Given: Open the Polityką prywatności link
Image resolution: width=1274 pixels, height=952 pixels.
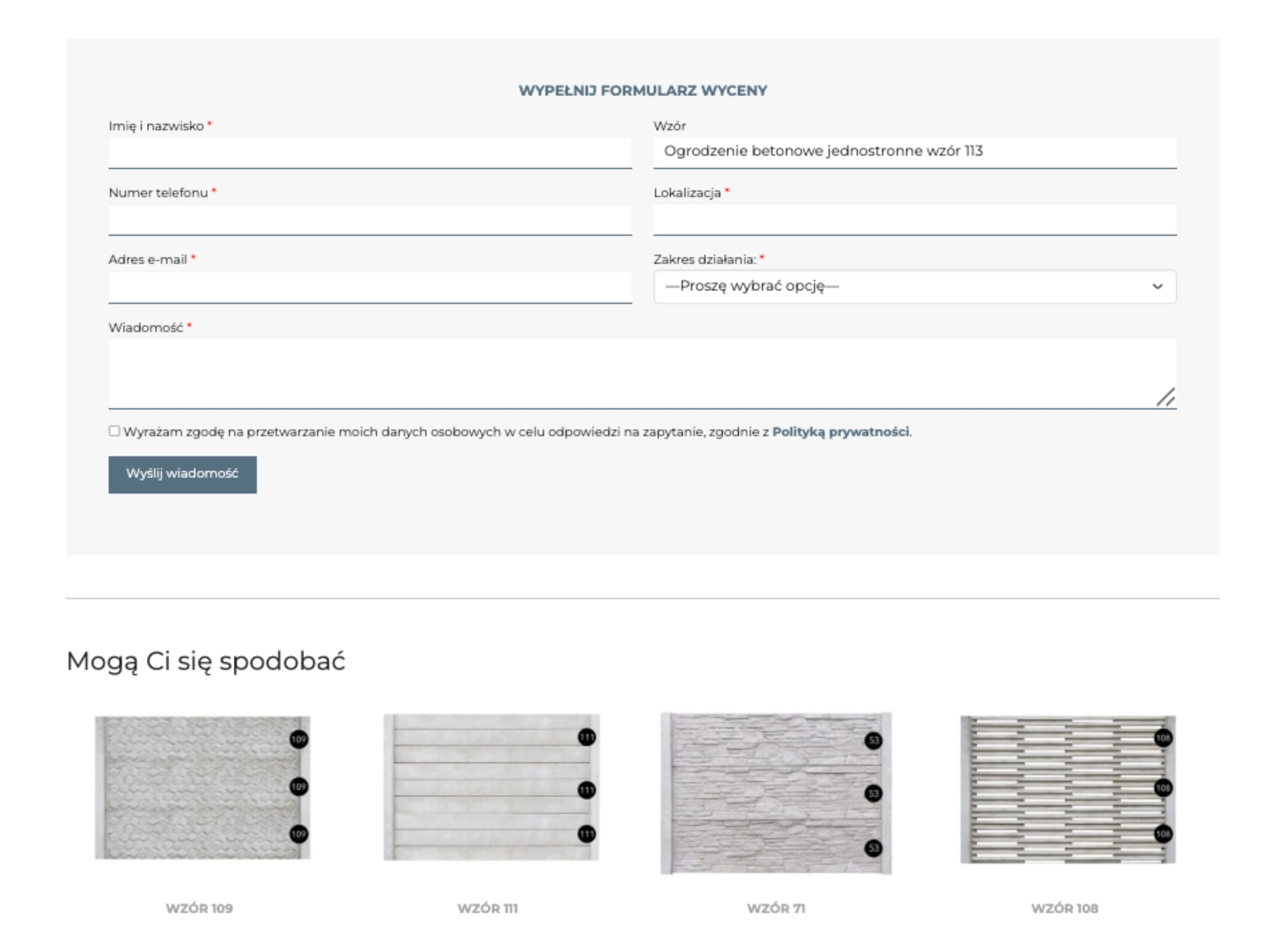Looking at the screenshot, I should [840, 431].
